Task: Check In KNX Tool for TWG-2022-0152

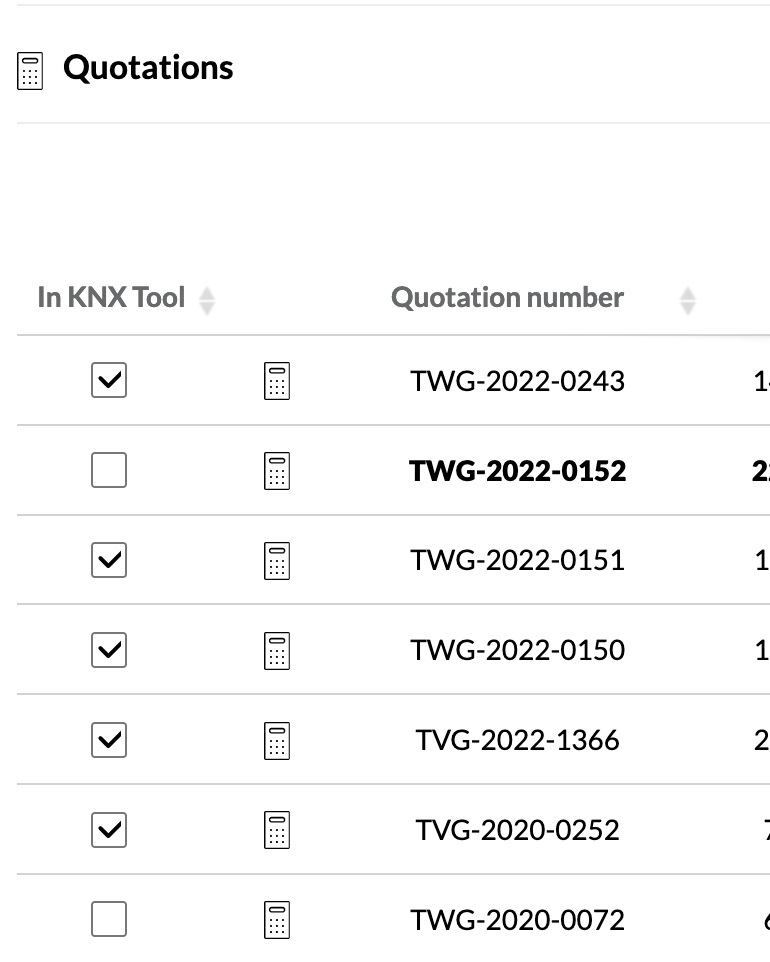Action: (109, 470)
